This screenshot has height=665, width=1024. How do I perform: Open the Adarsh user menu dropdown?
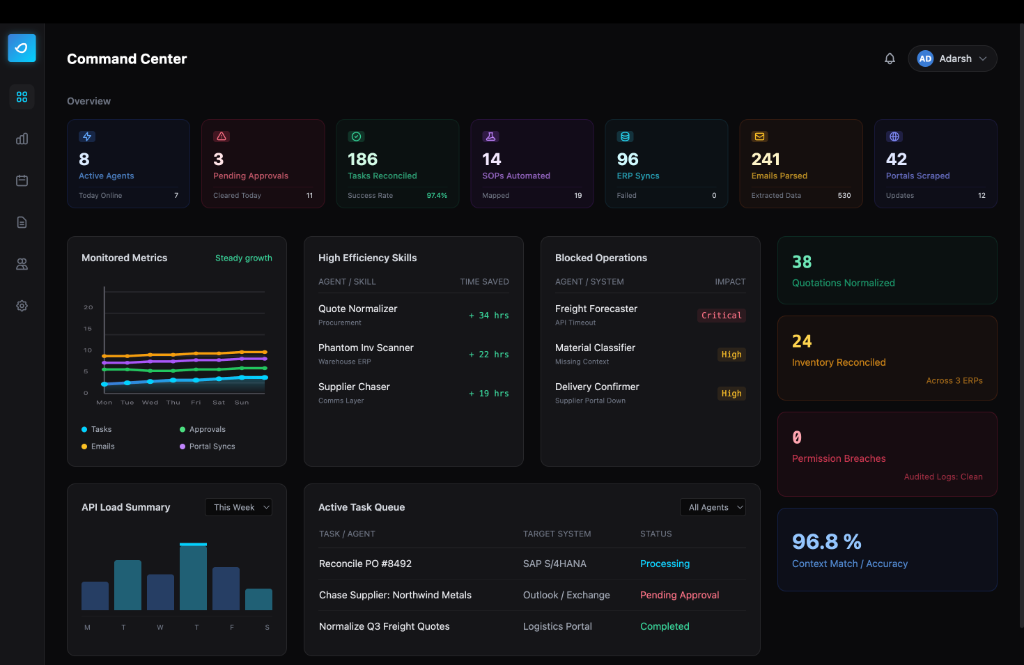[x=952, y=59]
